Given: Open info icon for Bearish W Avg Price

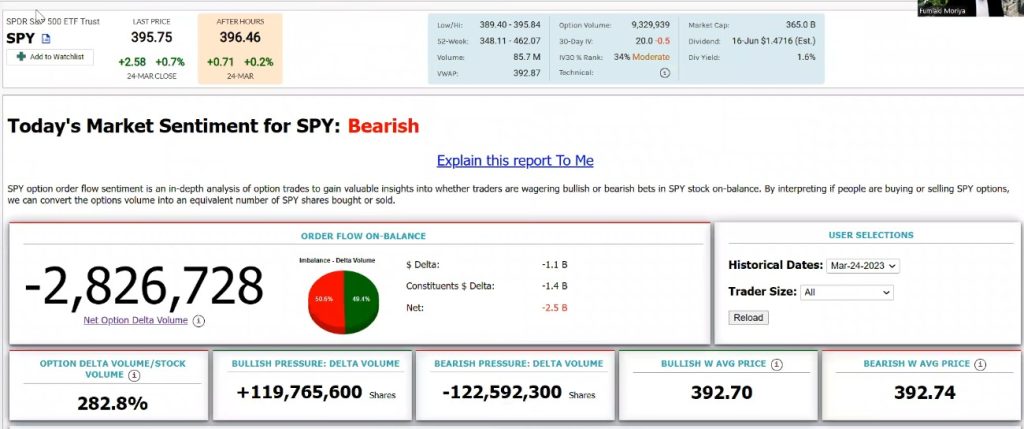Looking at the screenshot, I should point(980,364).
